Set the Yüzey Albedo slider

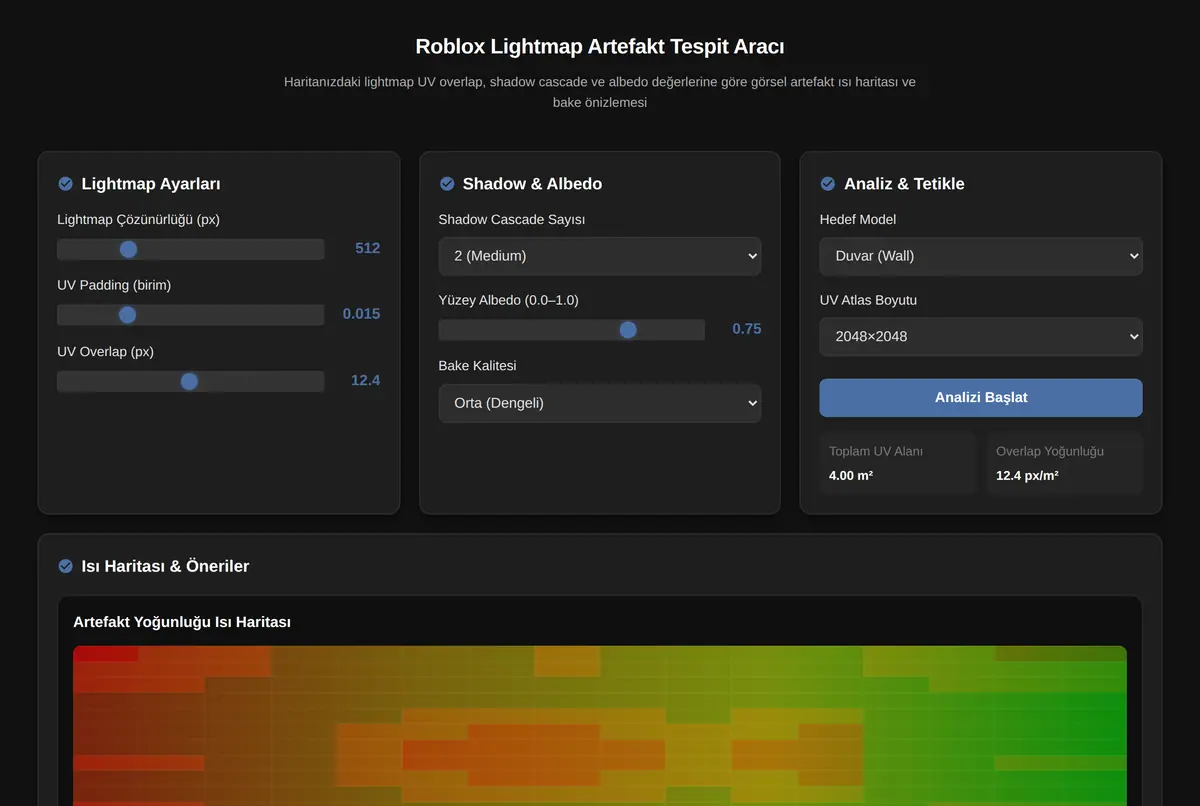tap(572, 330)
